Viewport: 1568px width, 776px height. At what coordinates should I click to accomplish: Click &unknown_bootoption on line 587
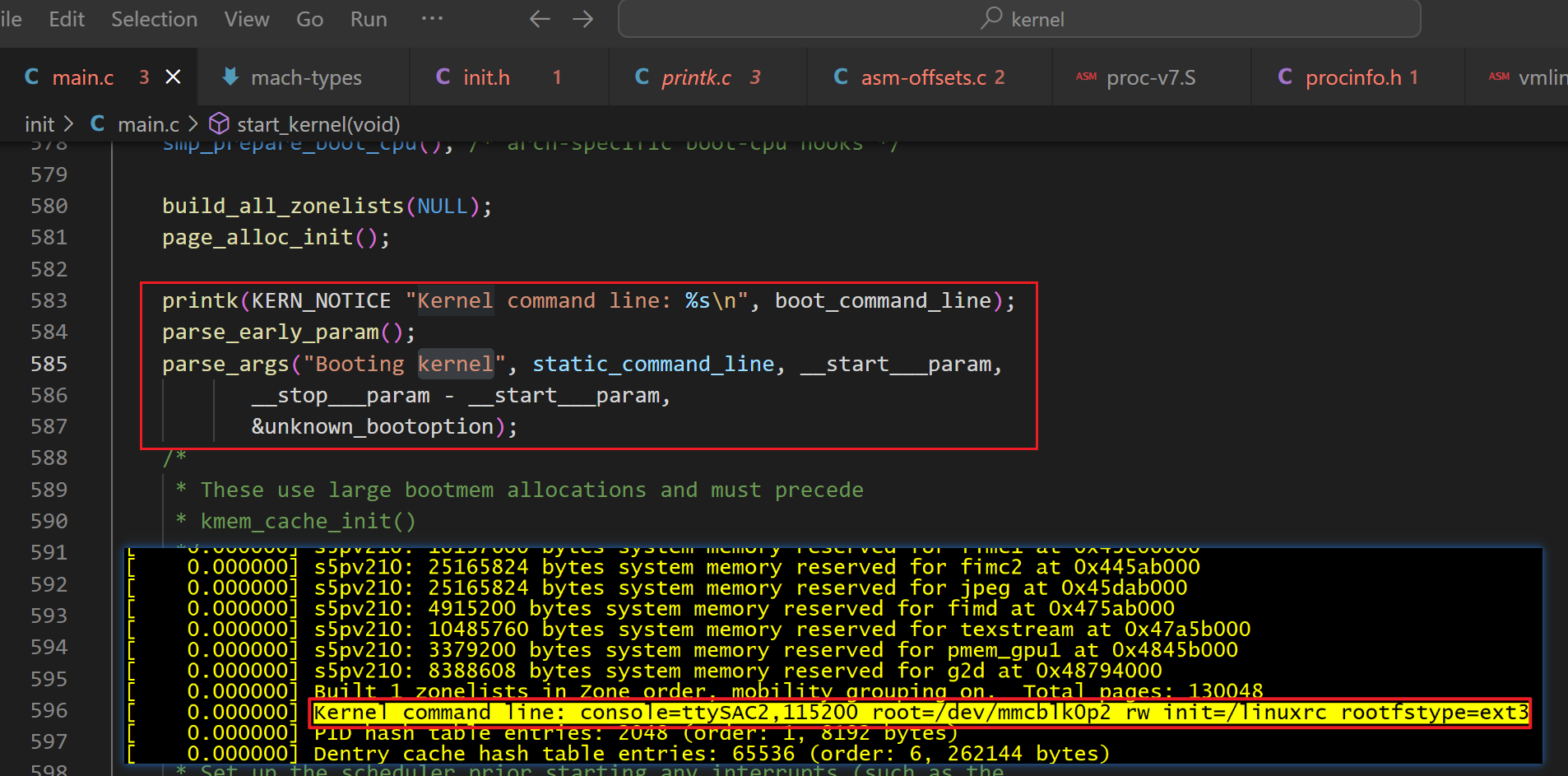pyautogui.click(x=373, y=427)
